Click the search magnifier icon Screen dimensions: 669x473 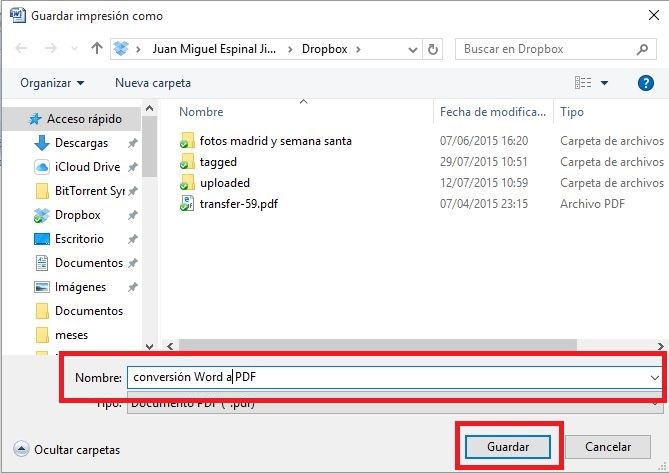click(x=643, y=48)
